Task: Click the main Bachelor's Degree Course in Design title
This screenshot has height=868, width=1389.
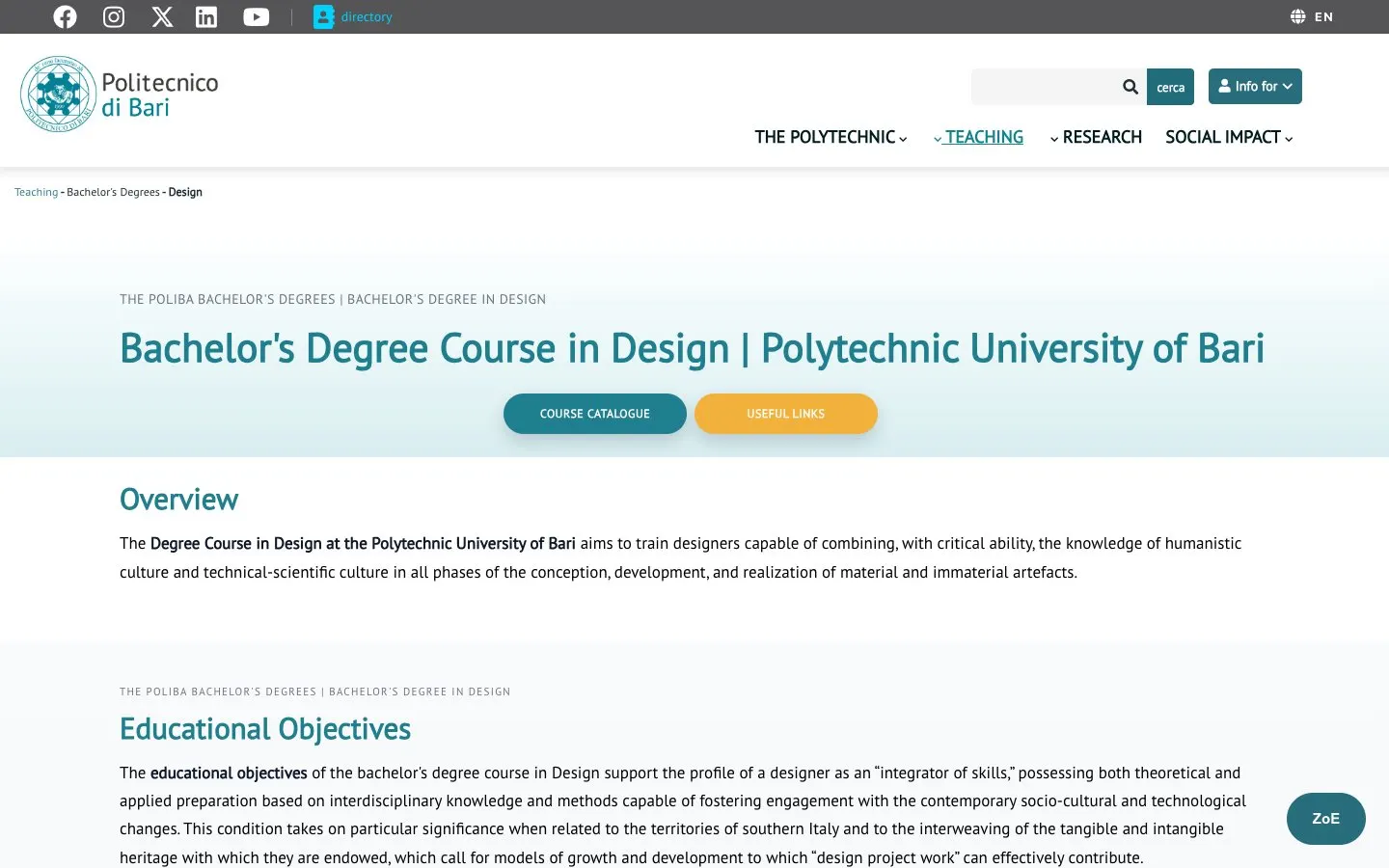Action: 692,348
